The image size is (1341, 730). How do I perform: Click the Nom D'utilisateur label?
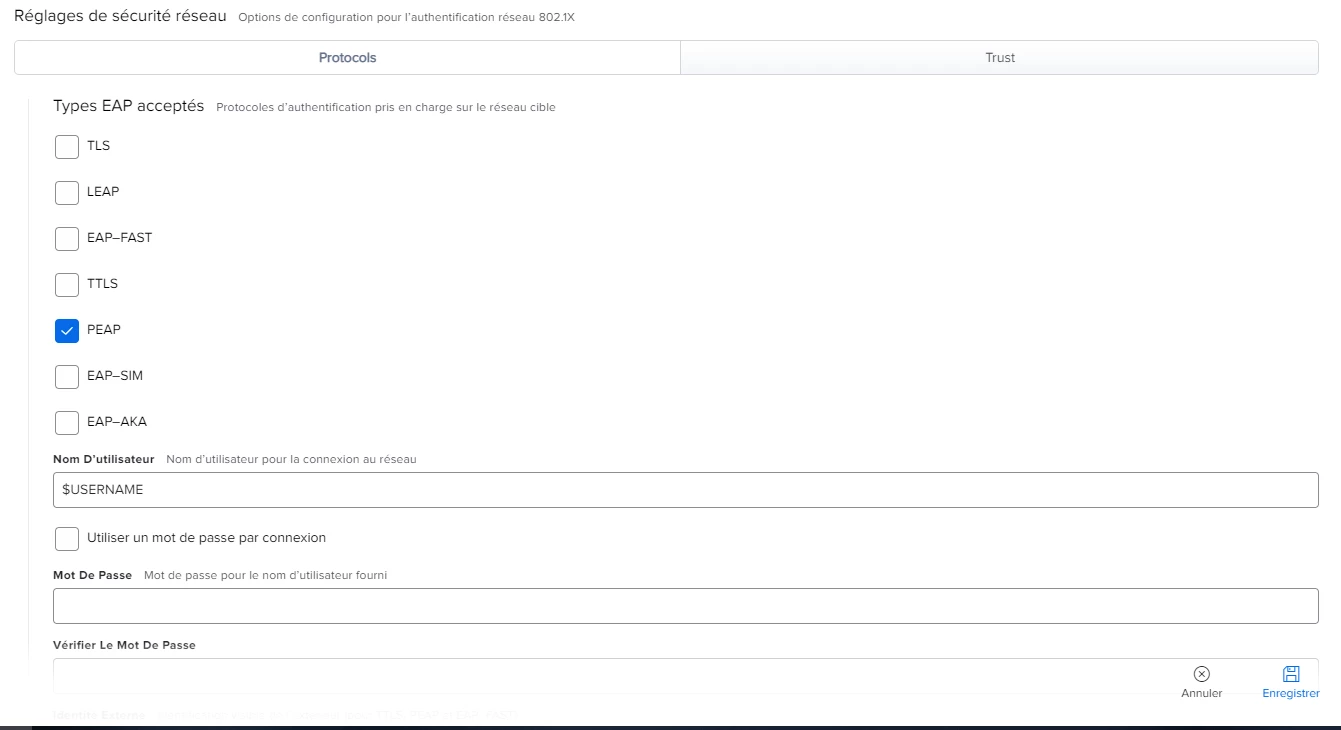(103, 459)
